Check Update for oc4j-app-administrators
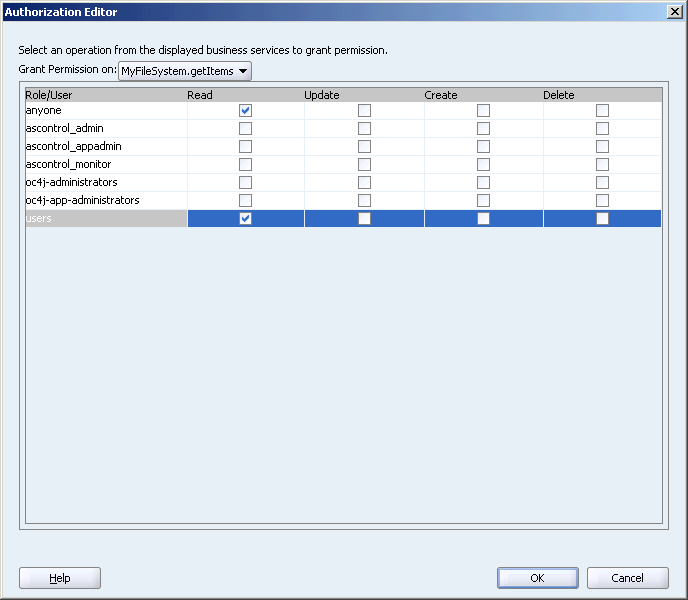Image resolution: width=688 pixels, height=600 pixels. click(364, 201)
